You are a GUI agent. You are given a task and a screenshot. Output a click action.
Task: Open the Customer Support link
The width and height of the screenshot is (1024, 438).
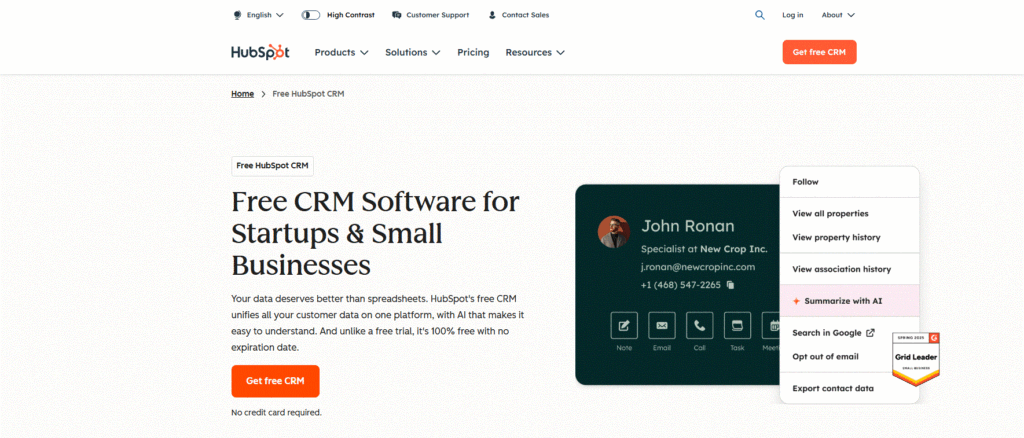(x=438, y=15)
